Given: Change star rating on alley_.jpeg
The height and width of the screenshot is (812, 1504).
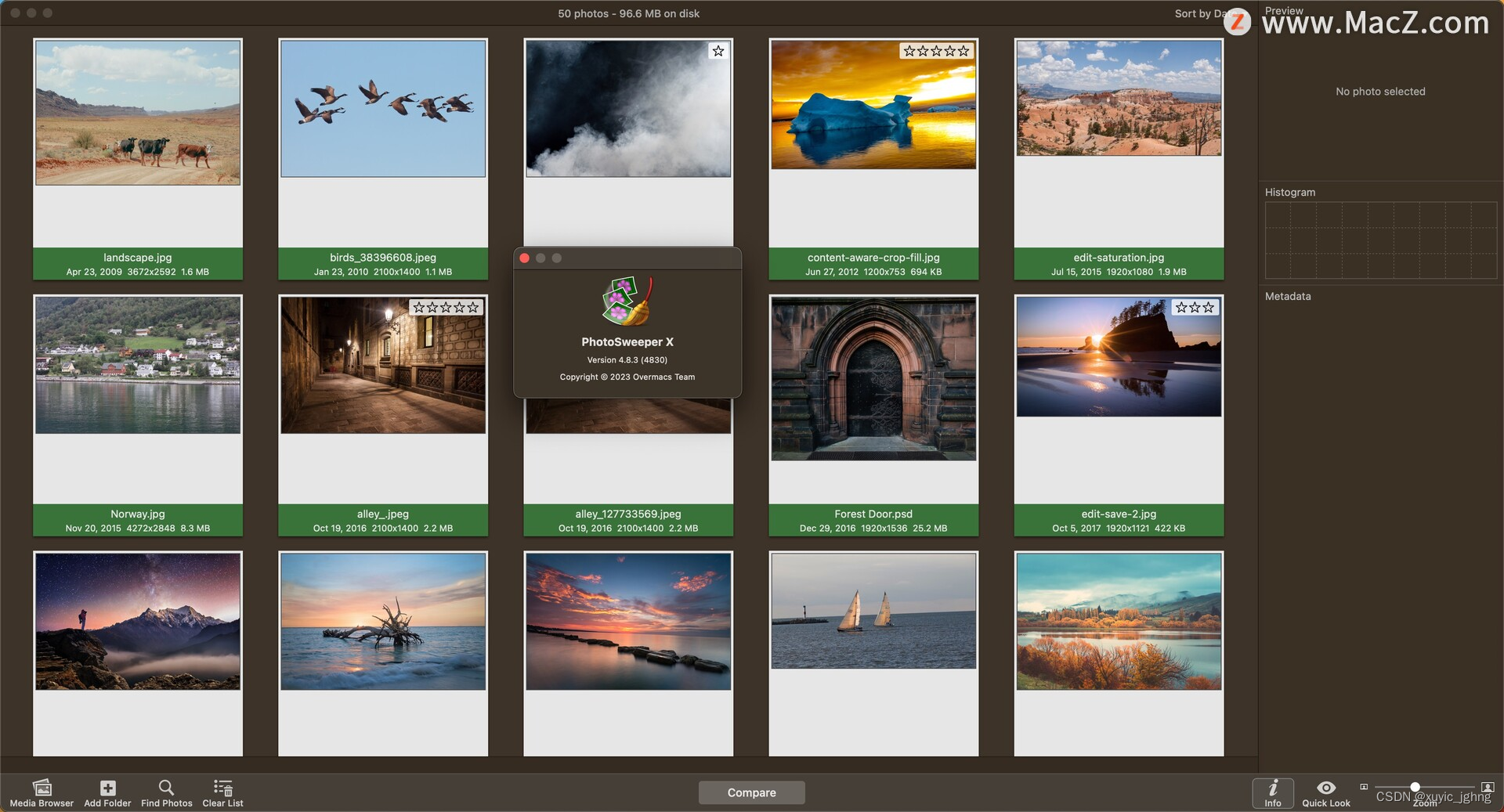Looking at the screenshot, I should pos(446,308).
